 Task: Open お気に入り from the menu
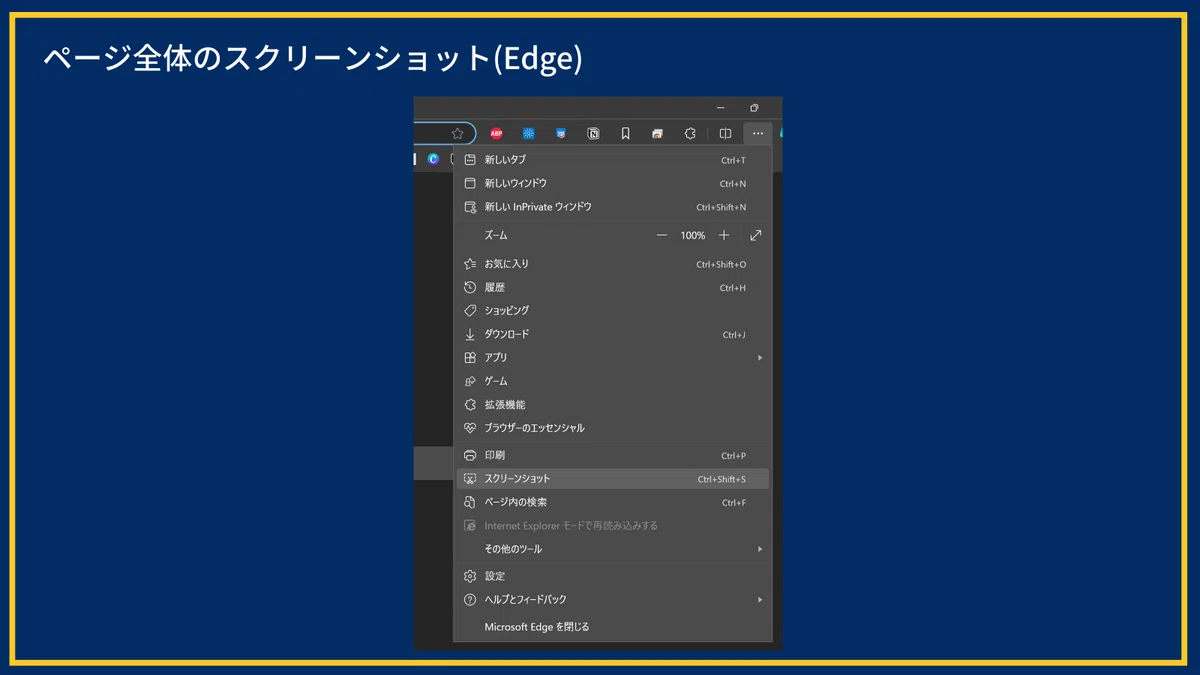613,264
